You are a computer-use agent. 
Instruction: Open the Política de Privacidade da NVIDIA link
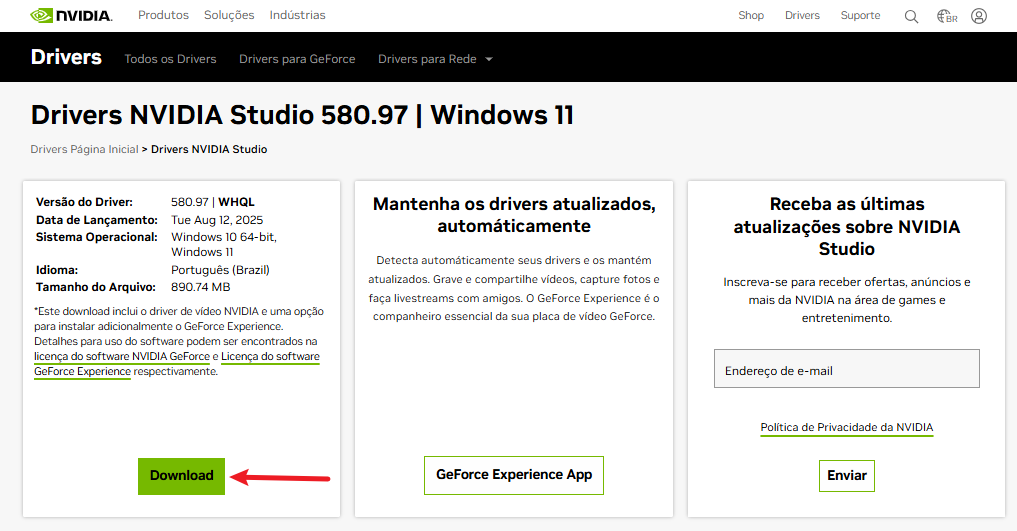click(x=846, y=427)
